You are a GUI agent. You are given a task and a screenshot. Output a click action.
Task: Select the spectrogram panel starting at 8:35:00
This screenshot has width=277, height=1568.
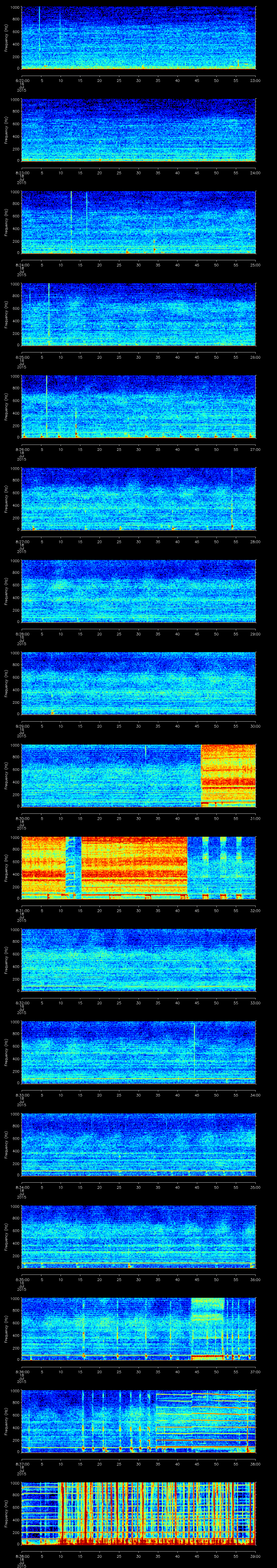[138, 1236]
